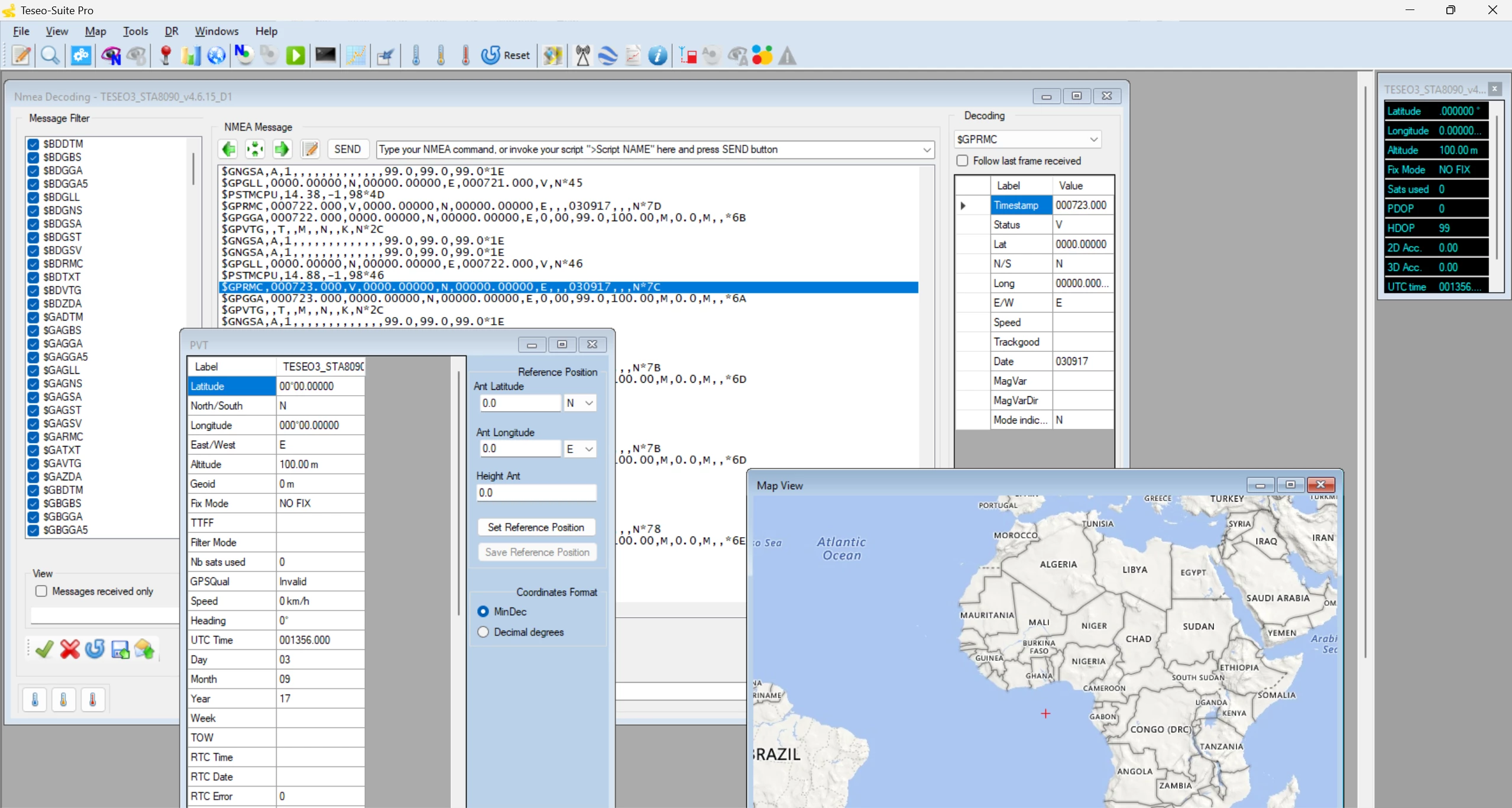Click the blue cold start thermometer icon

click(416, 55)
